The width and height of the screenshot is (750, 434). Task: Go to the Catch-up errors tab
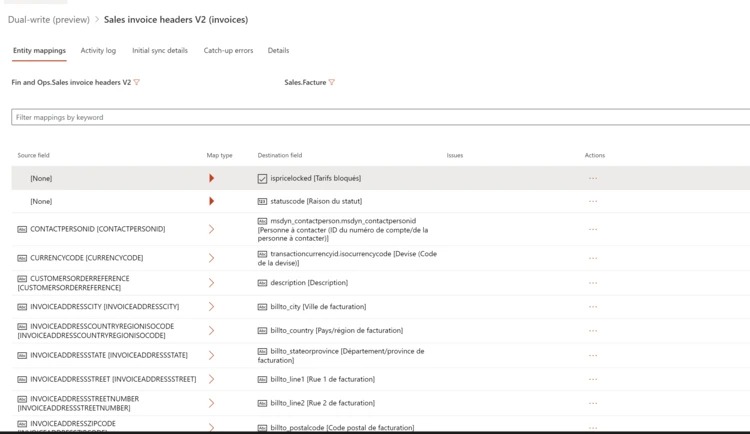(228, 50)
